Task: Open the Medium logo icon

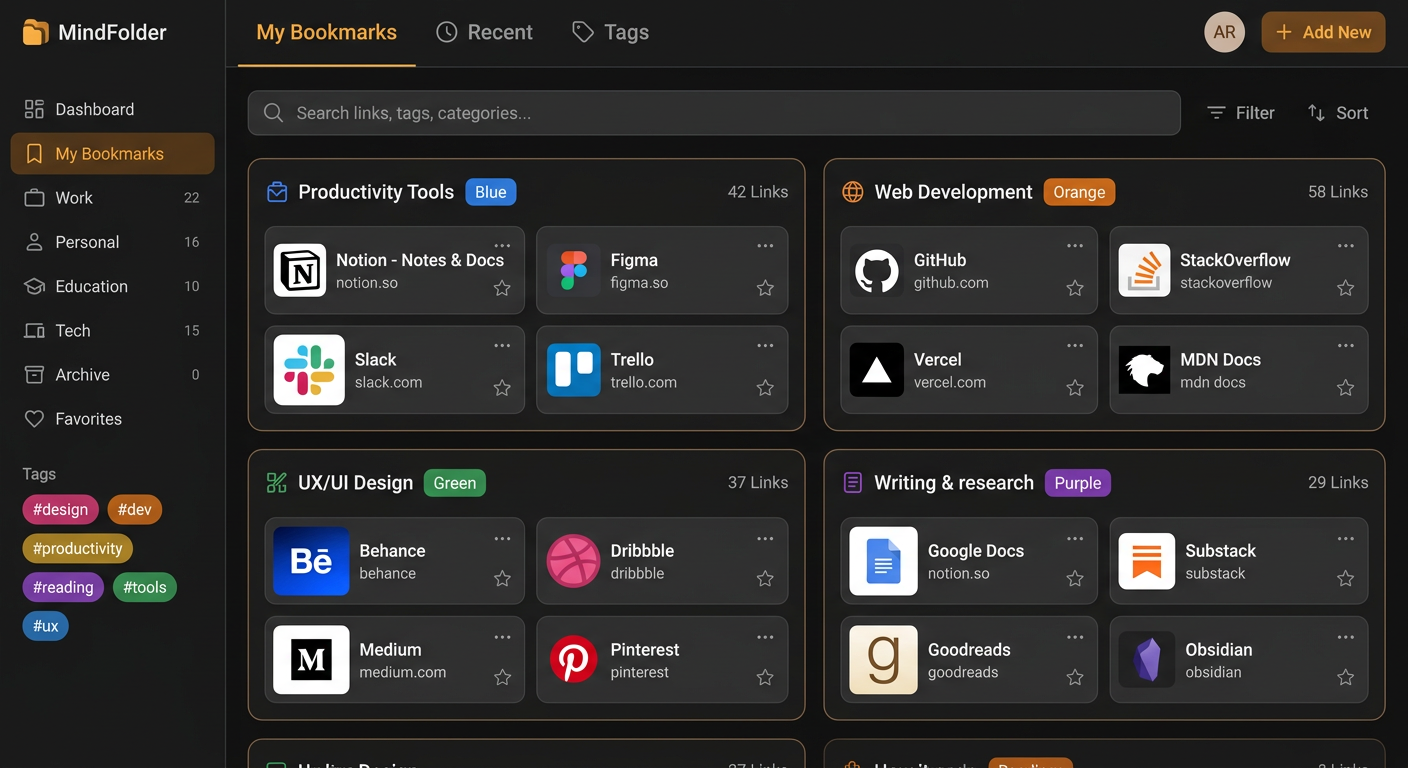Action: [x=311, y=660]
